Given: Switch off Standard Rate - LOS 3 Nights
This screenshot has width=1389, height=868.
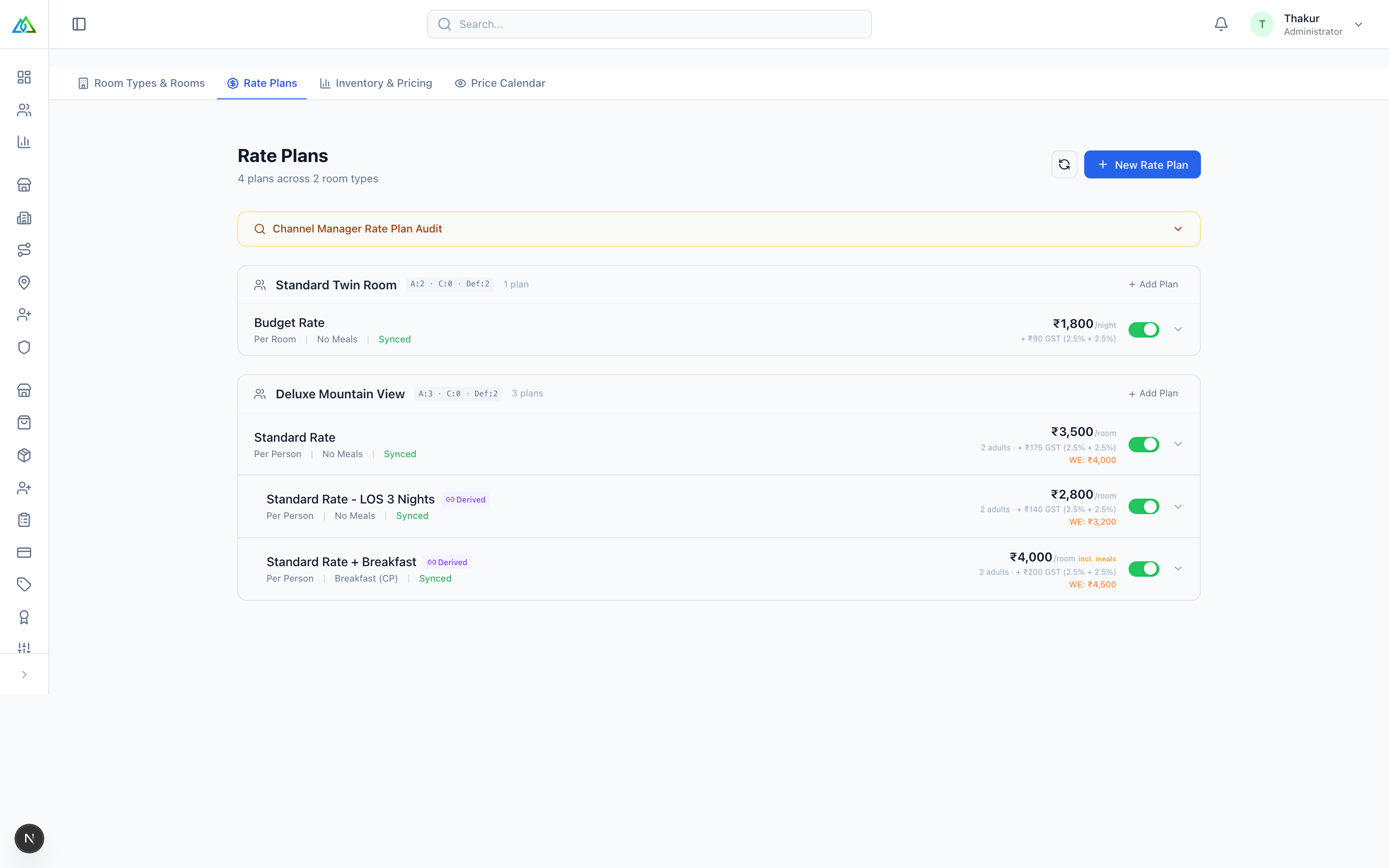Looking at the screenshot, I should (1144, 506).
